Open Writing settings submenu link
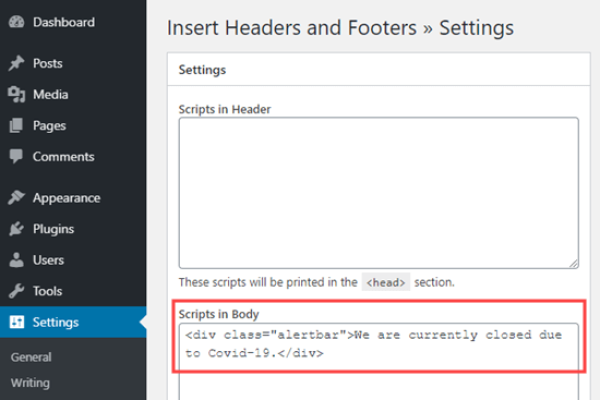 coord(30,382)
